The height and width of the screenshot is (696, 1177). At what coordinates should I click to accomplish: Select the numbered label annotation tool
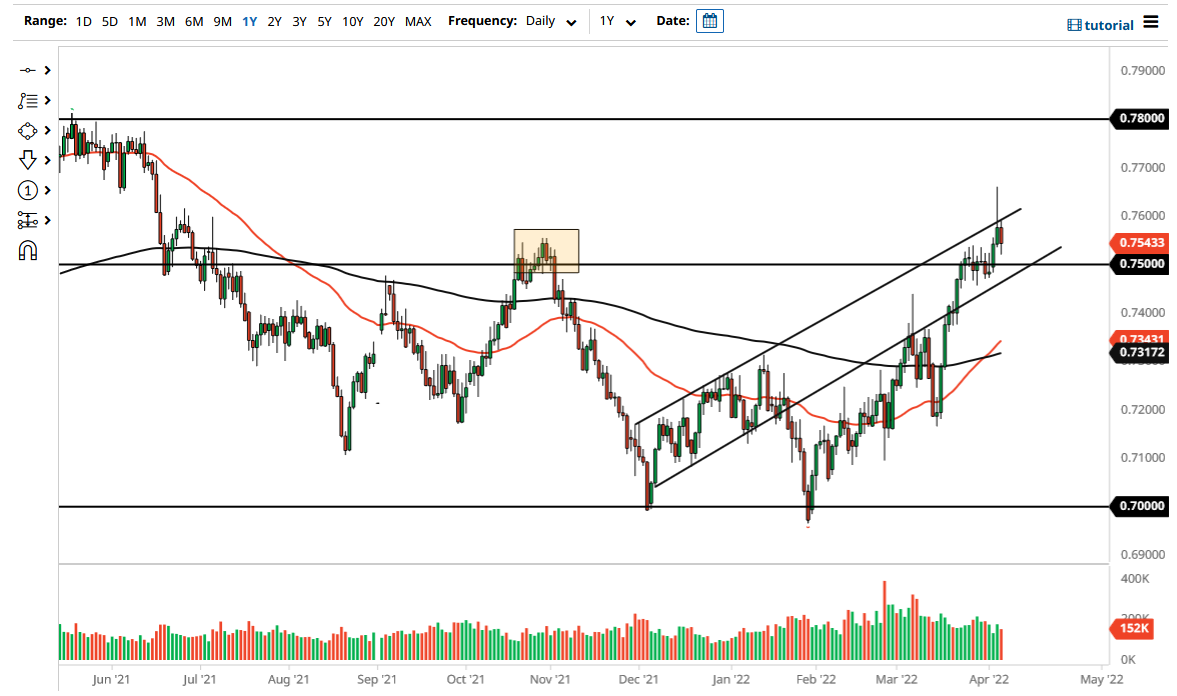(27, 190)
